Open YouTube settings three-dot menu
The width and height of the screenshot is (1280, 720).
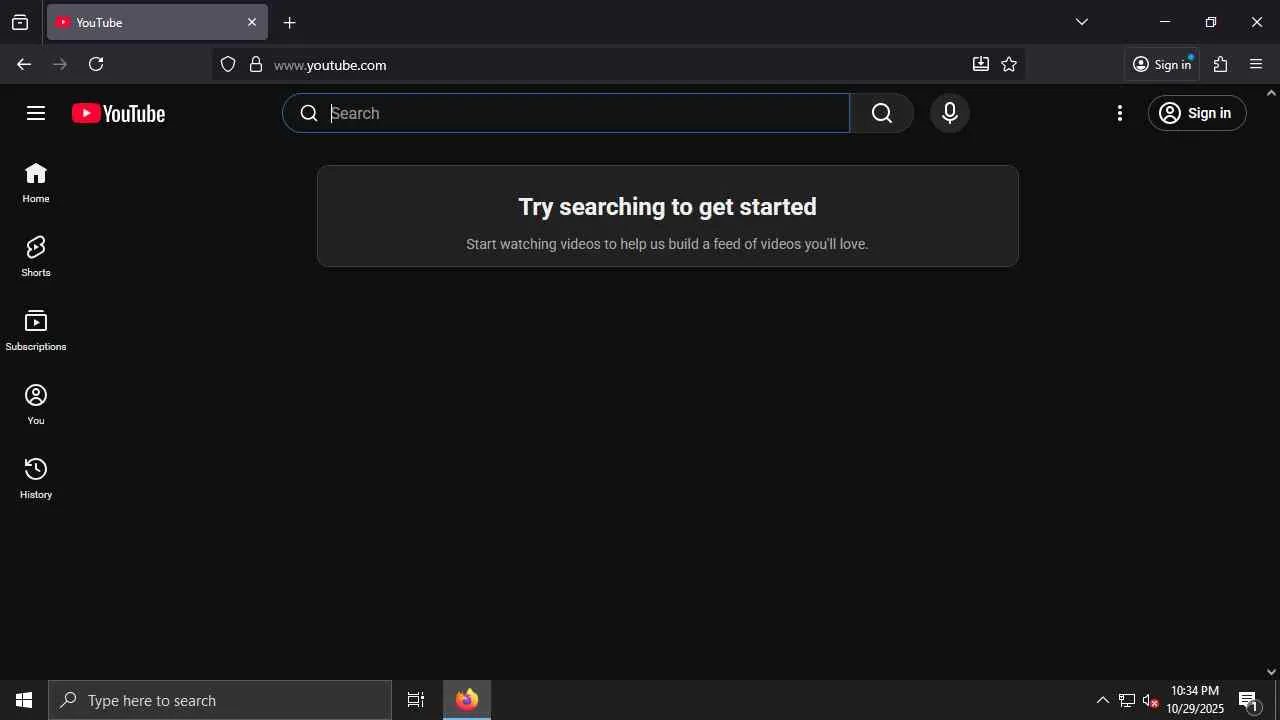pos(1120,113)
